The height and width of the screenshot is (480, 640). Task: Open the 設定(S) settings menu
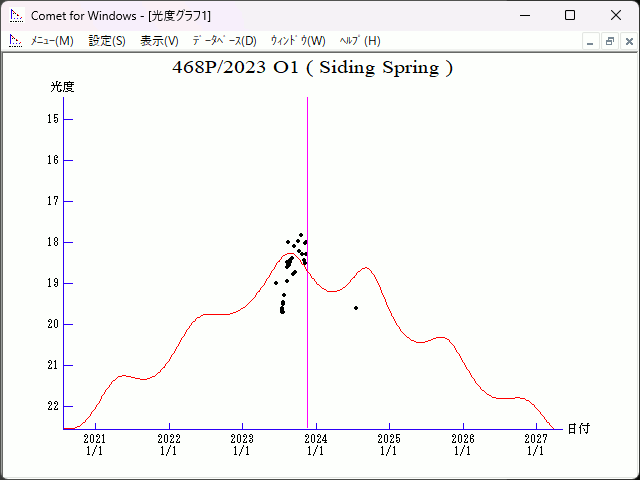coord(107,41)
